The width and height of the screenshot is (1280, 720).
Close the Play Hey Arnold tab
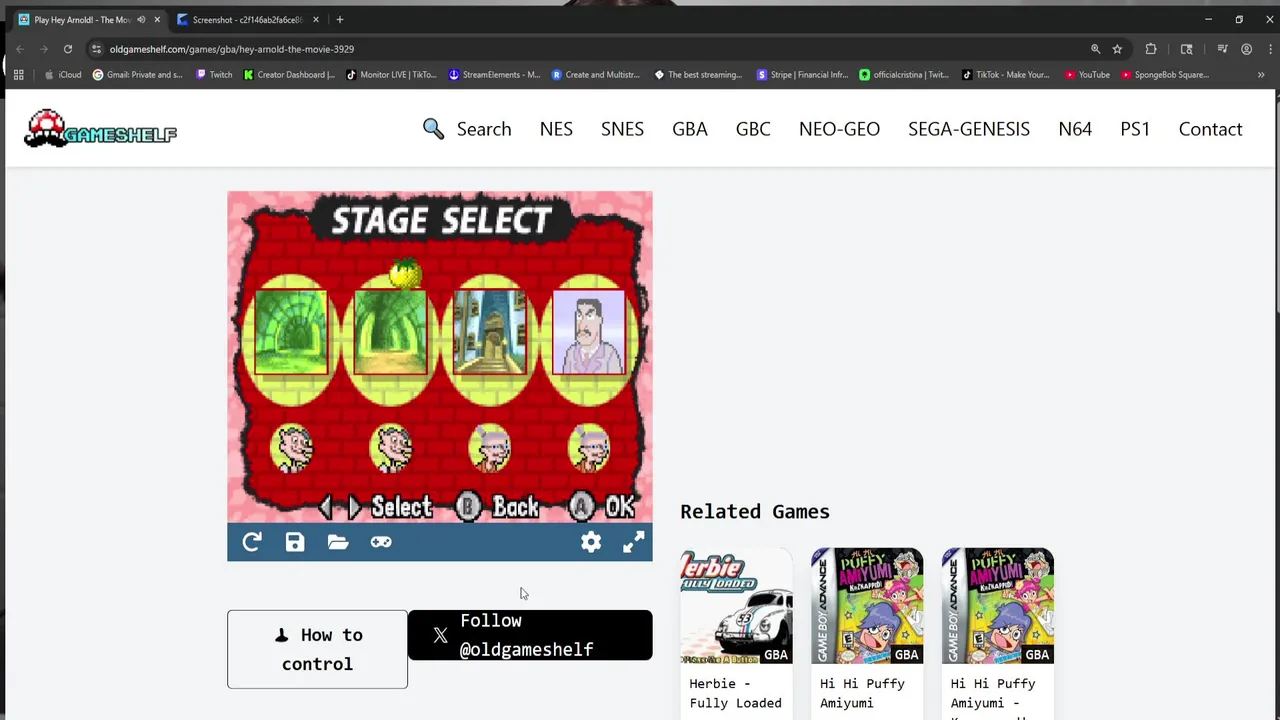[x=157, y=20]
